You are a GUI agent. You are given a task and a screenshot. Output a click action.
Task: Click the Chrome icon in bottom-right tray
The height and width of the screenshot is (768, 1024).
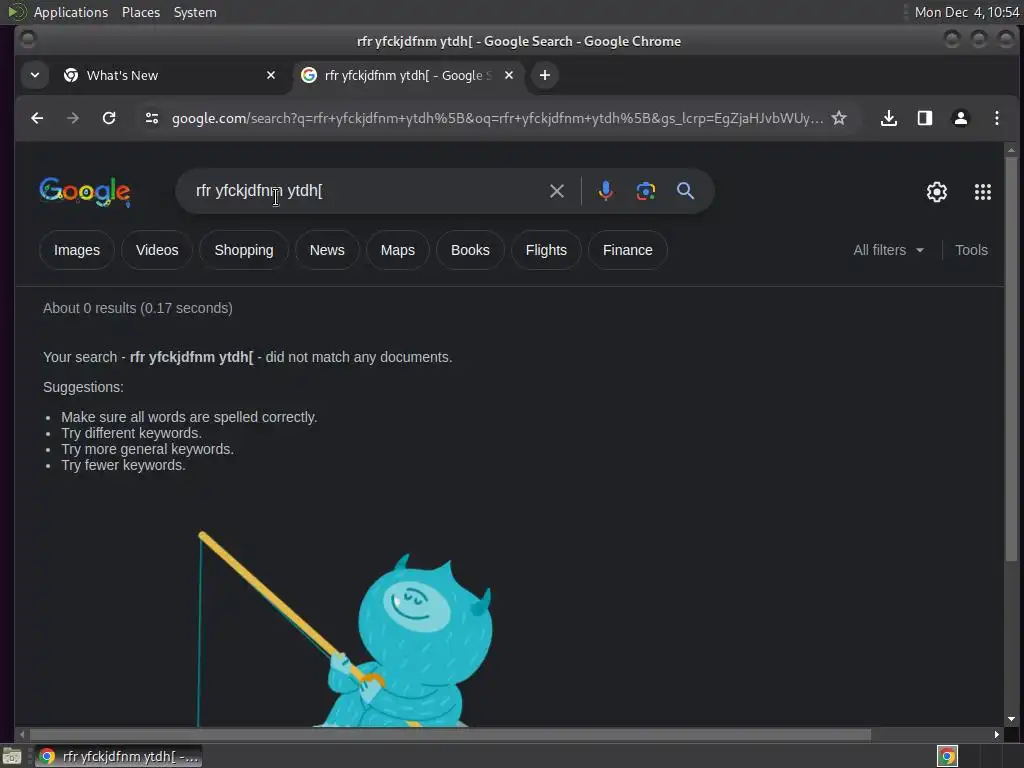click(947, 756)
